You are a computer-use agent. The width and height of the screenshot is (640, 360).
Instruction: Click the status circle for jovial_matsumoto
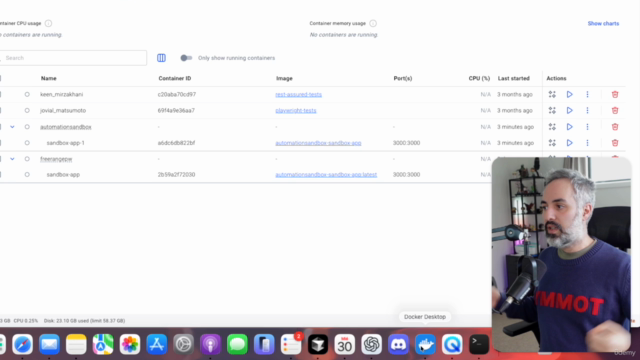[27, 111]
